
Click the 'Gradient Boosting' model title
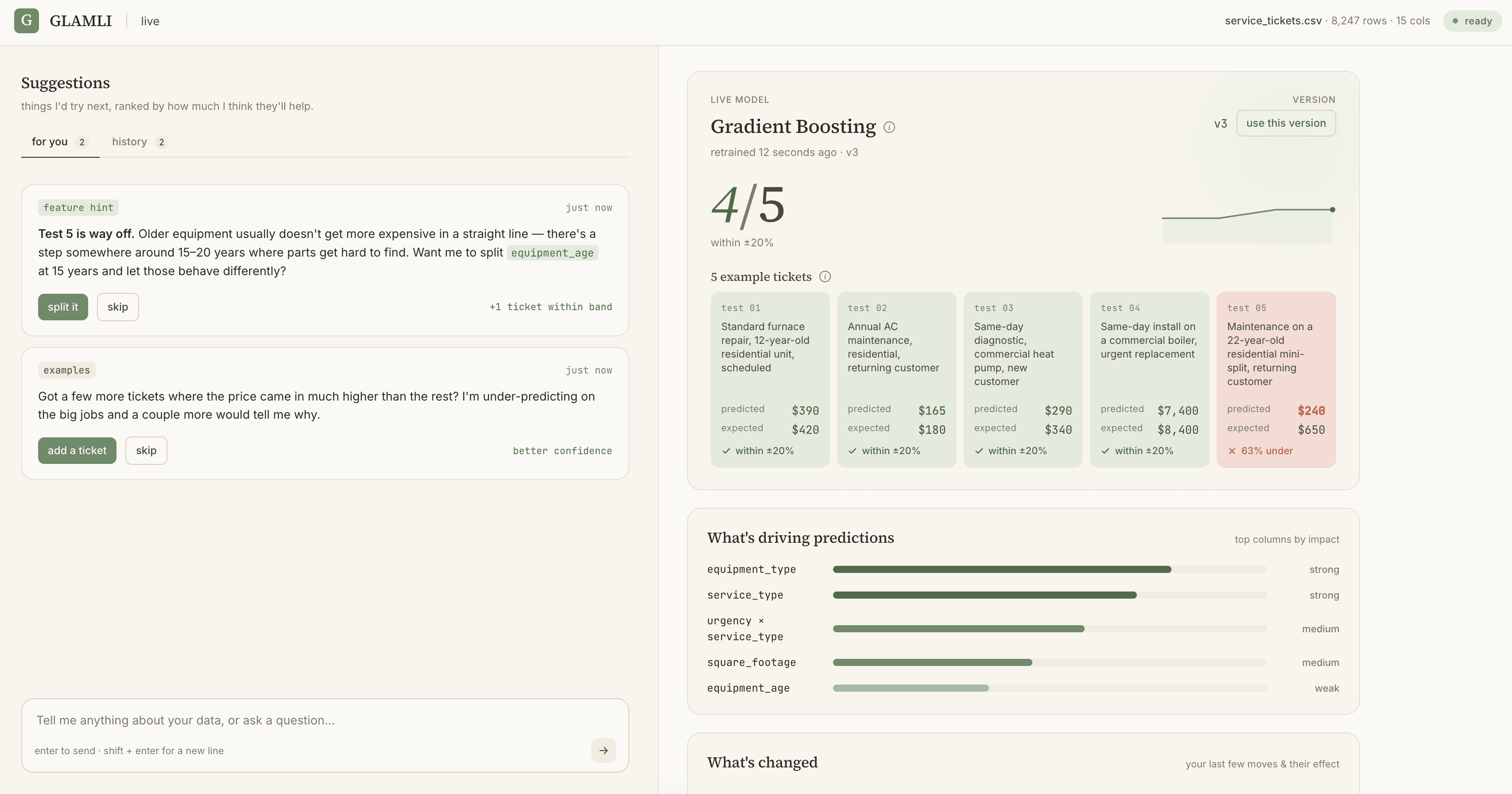click(793, 127)
